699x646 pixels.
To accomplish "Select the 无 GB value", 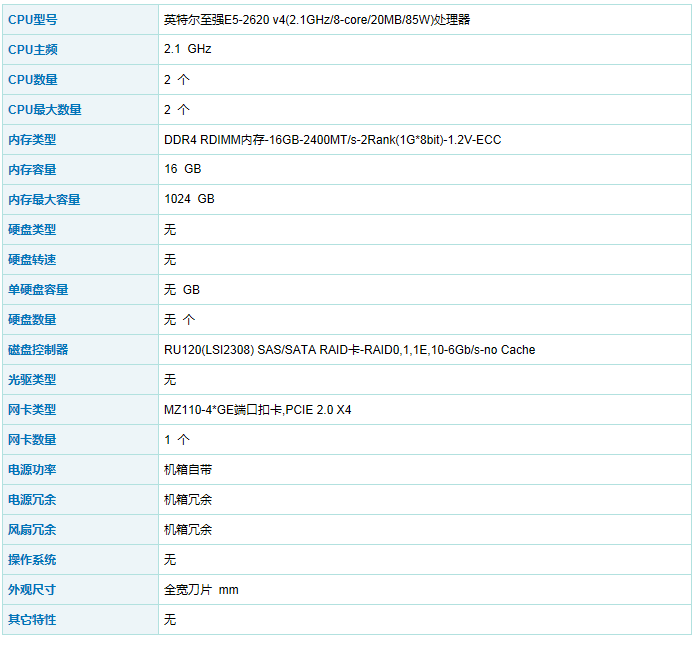I will pyautogui.click(x=181, y=289).
